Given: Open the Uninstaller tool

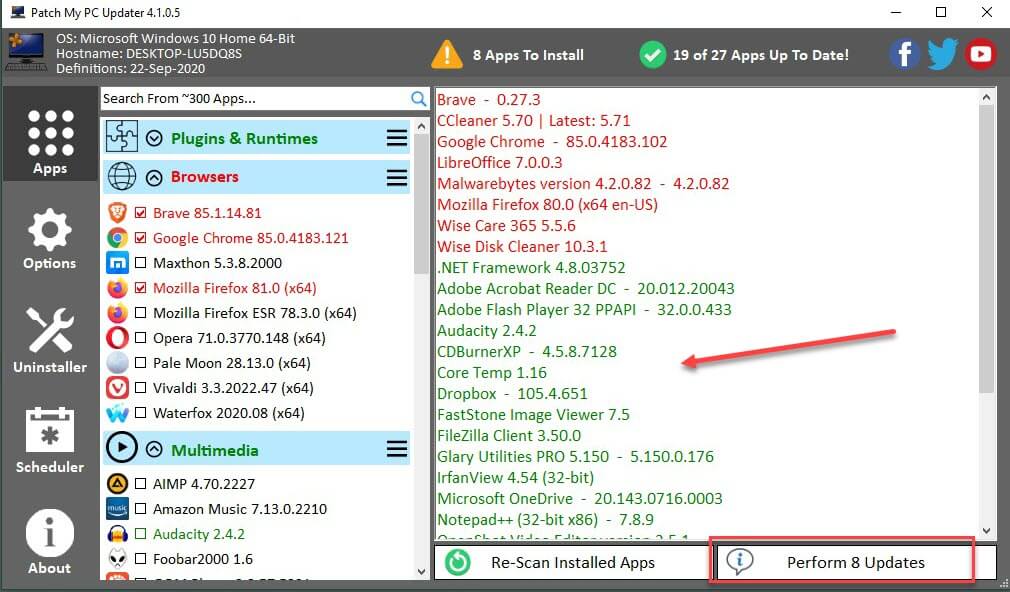Looking at the screenshot, I should (x=50, y=340).
